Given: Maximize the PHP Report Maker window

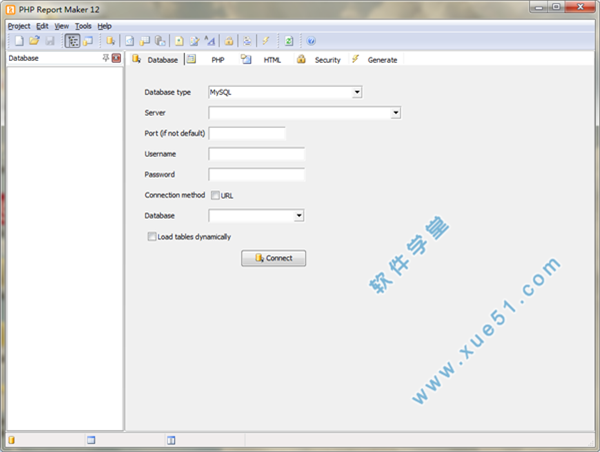Looking at the screenshot, I should coord(556,7).
